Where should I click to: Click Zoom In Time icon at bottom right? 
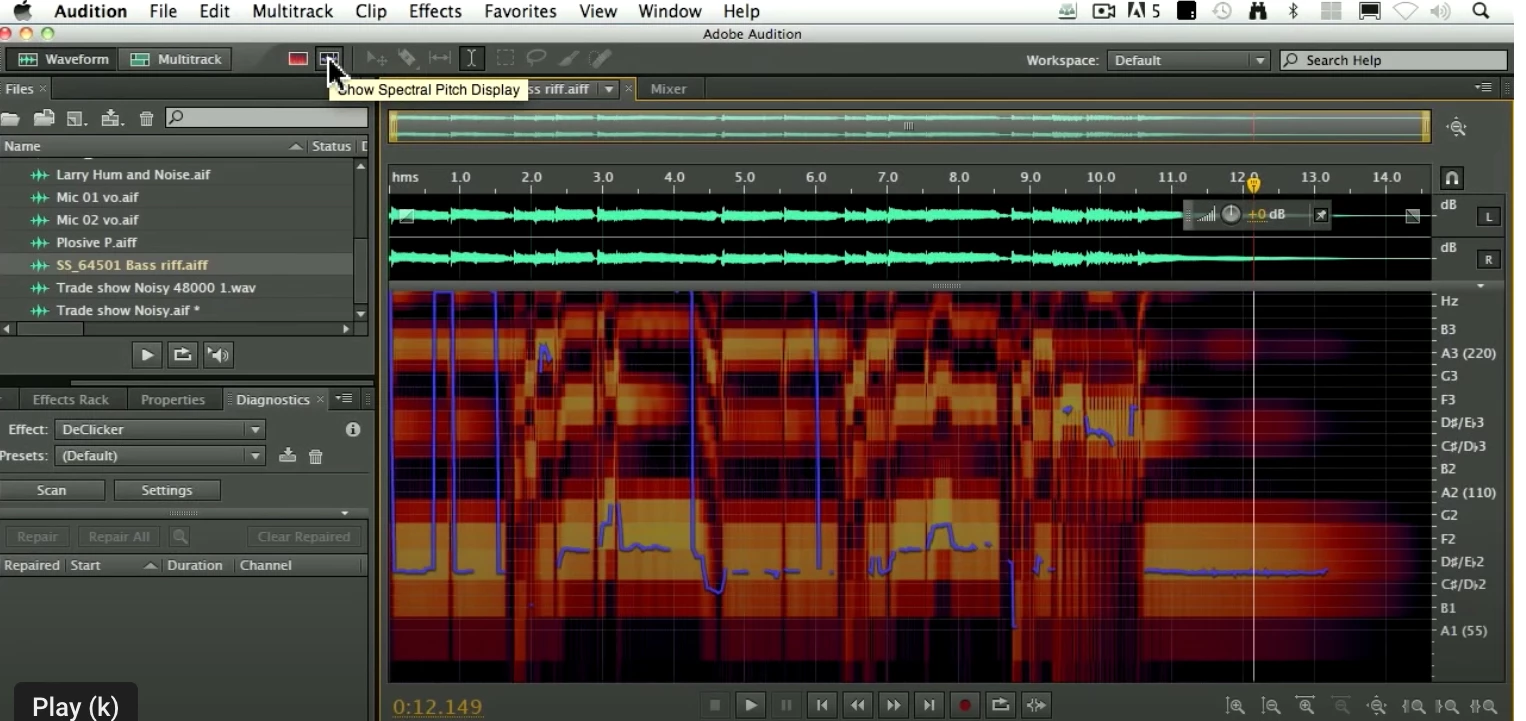click(1305, 706)
